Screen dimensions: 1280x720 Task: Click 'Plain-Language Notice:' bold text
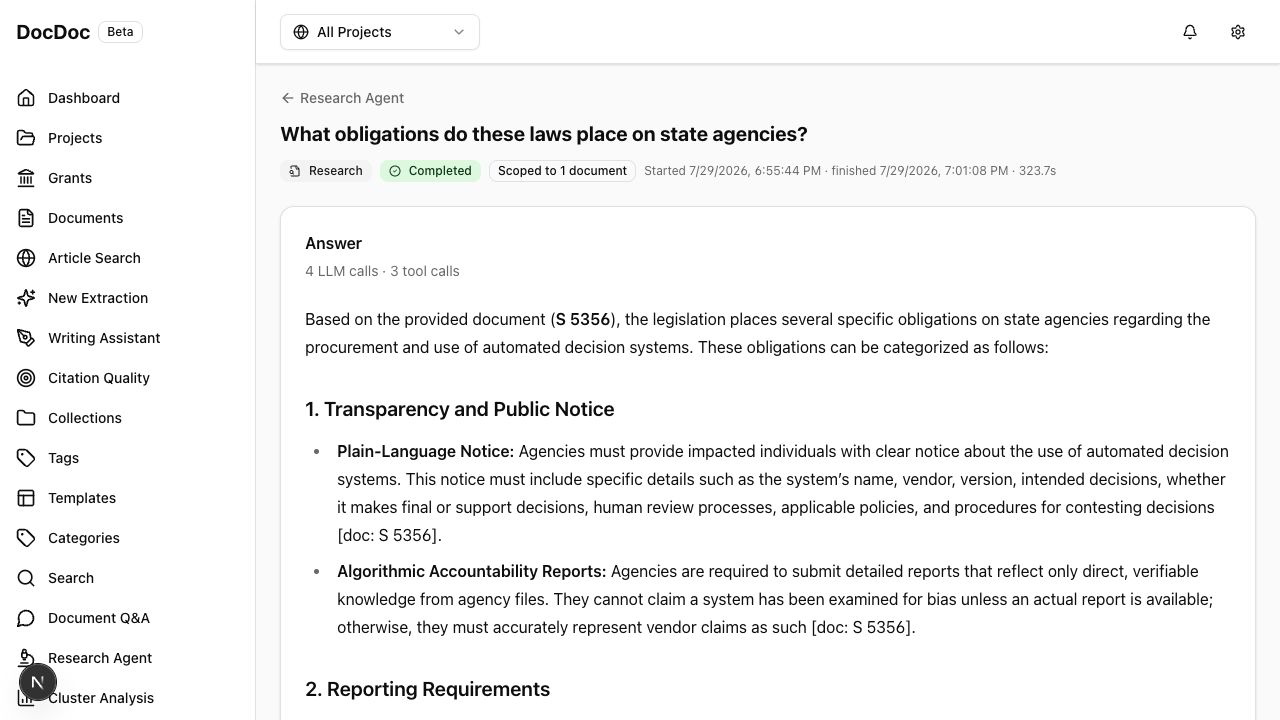[425, 451]
